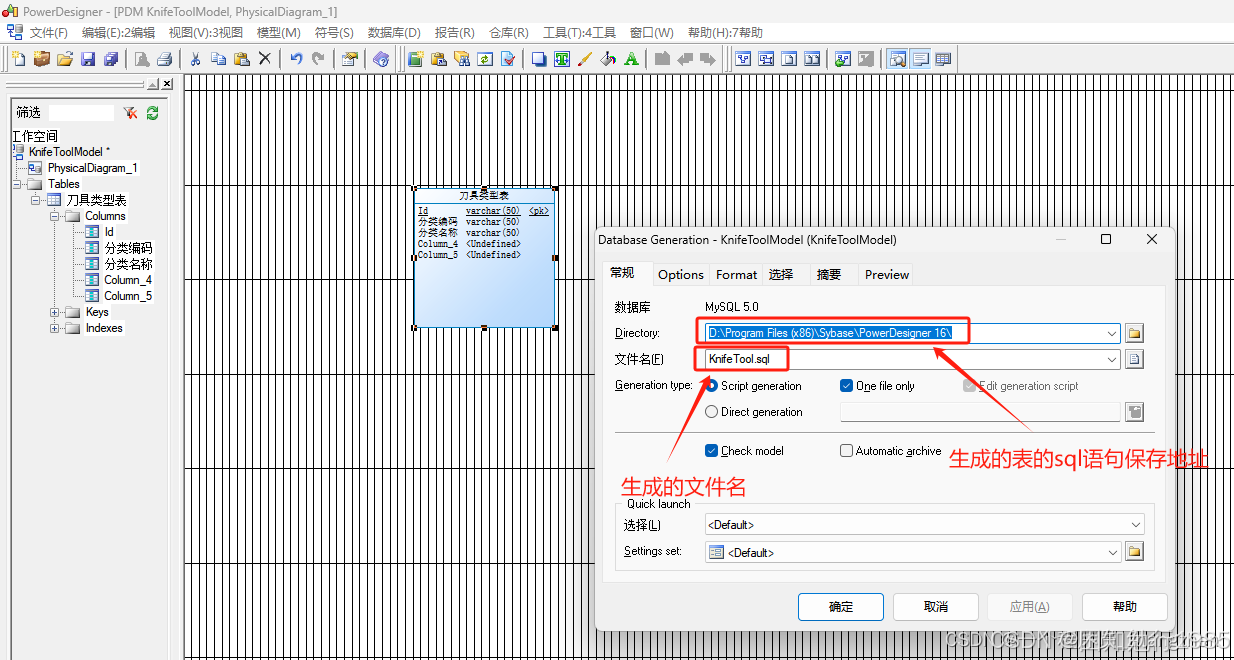Click edit file icon beside file name field
1234x660 pixels.
point(1134,359)
